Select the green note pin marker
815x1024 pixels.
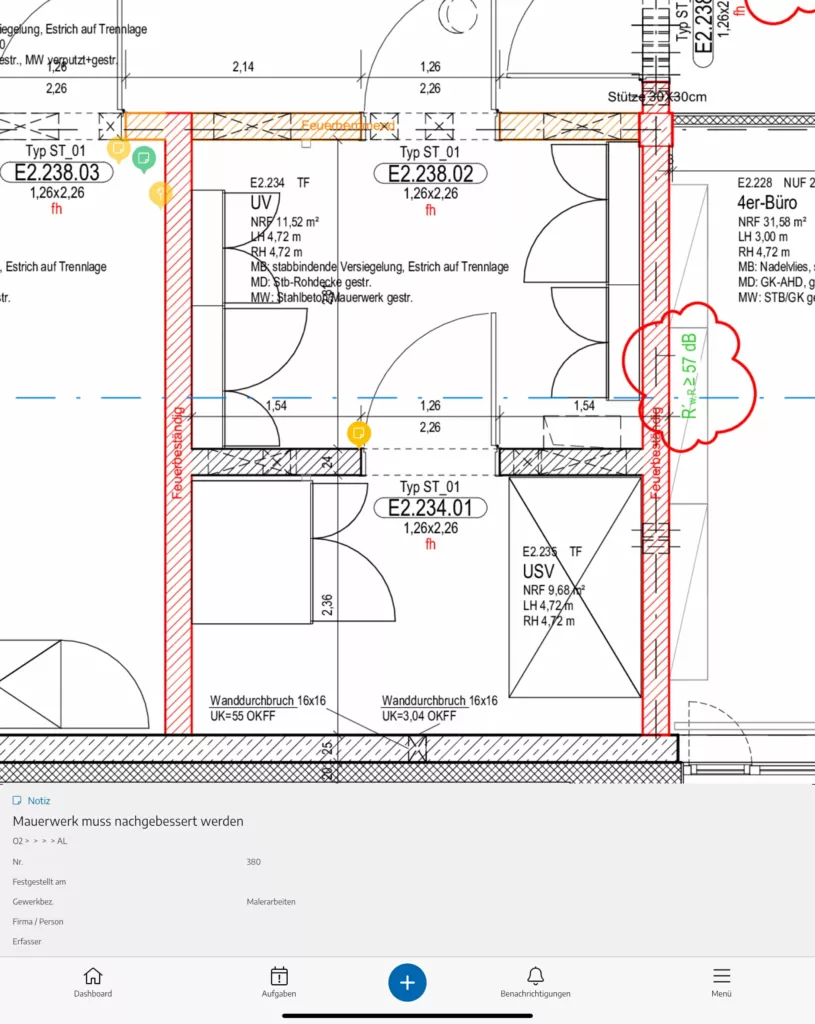[x=144, y=159]
